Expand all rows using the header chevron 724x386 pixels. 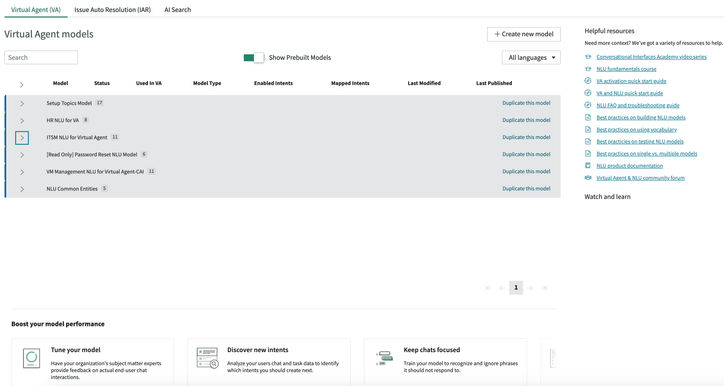21,84
